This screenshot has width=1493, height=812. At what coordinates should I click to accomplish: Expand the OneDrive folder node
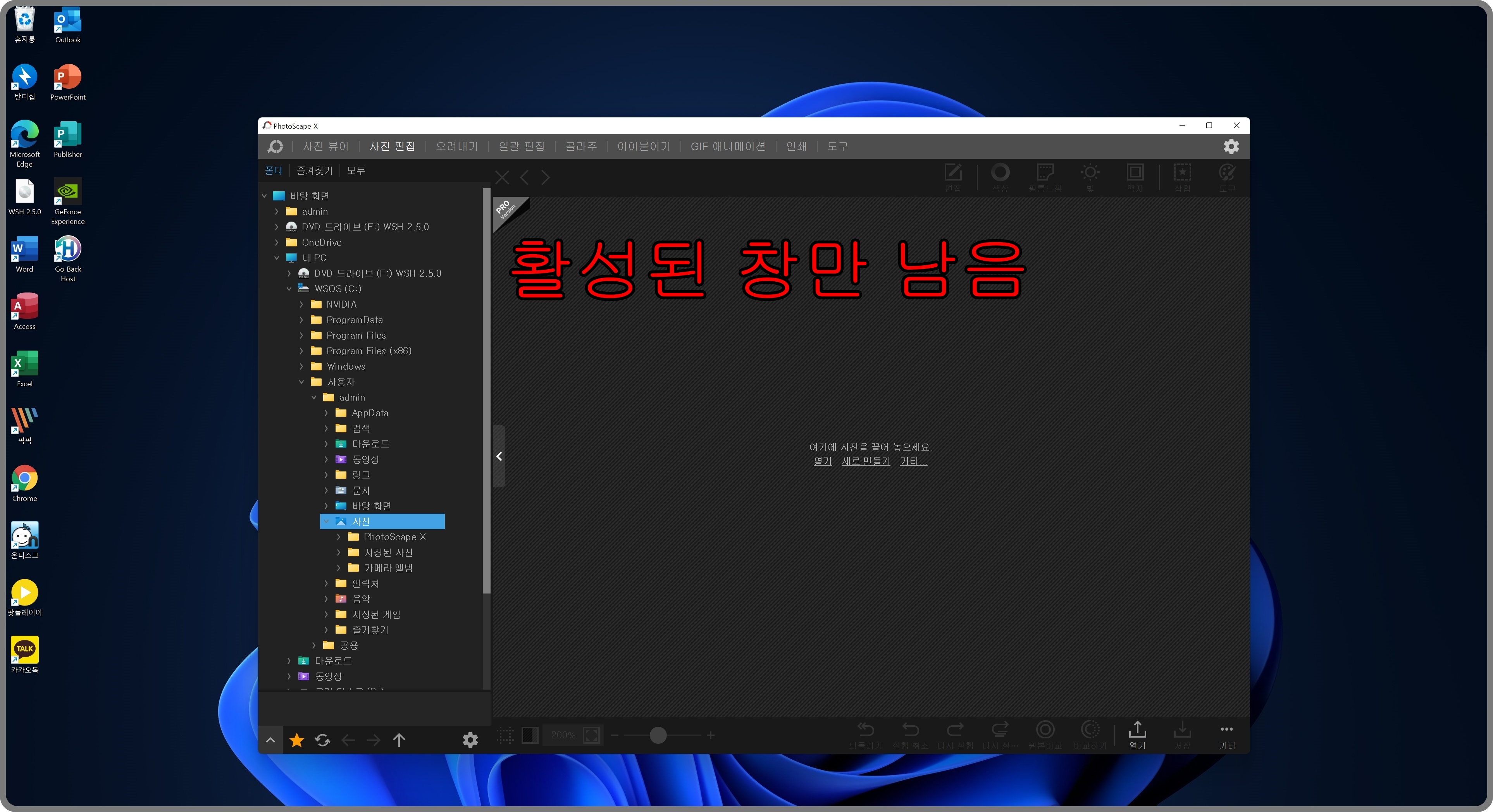click(276, 242)
